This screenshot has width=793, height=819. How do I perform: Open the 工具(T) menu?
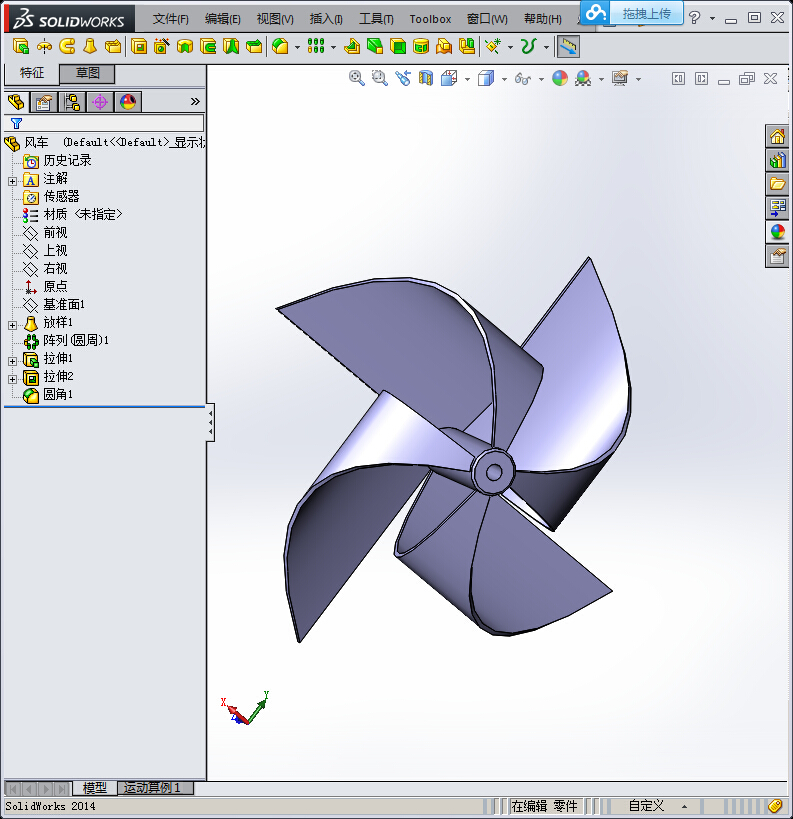coord(376,19)
